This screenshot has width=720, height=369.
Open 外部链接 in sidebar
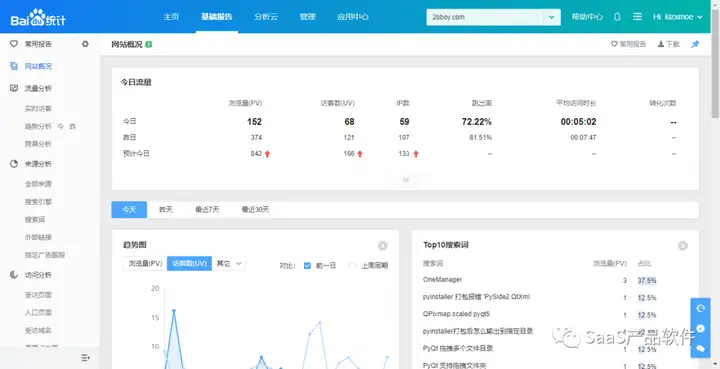click(x=38, y=237)
